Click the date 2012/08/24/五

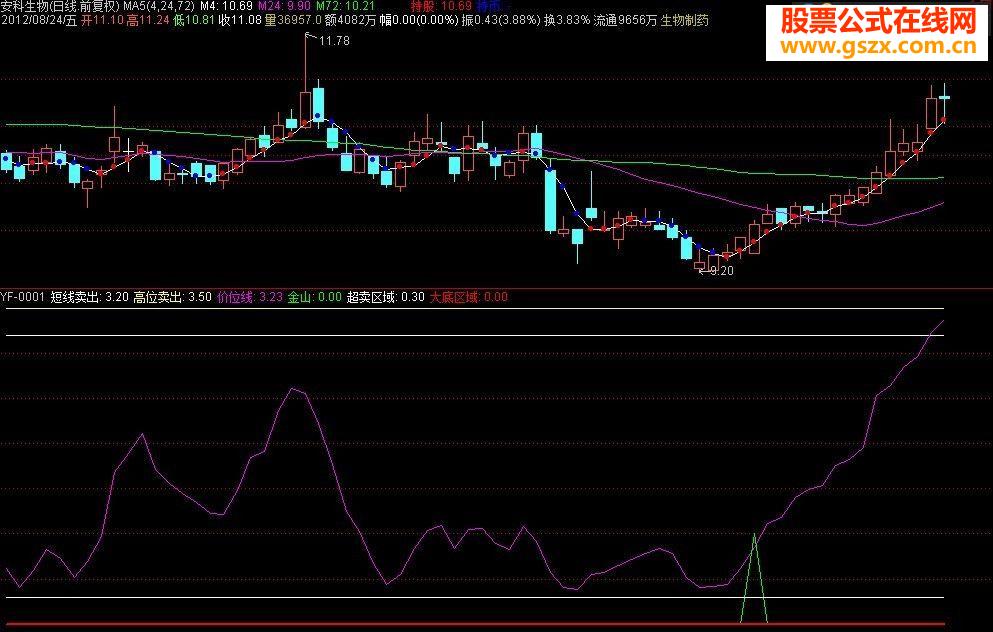click(39, 20)
